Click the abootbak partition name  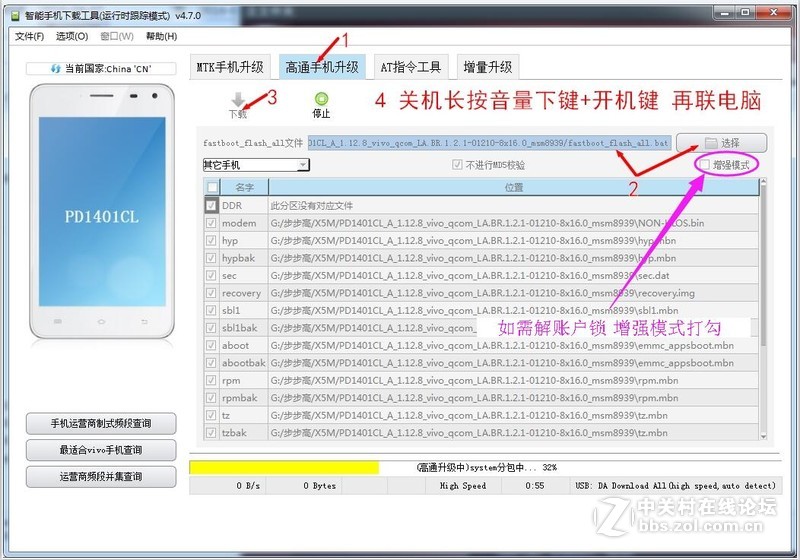click(243, 363)
